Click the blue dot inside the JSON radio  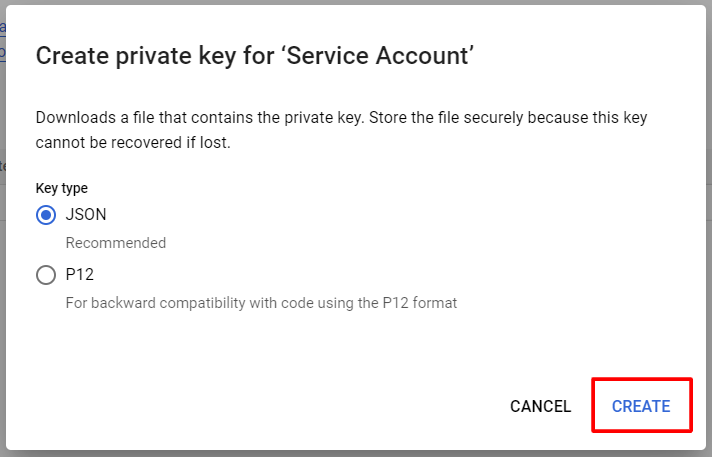click(x=46, y=215)
